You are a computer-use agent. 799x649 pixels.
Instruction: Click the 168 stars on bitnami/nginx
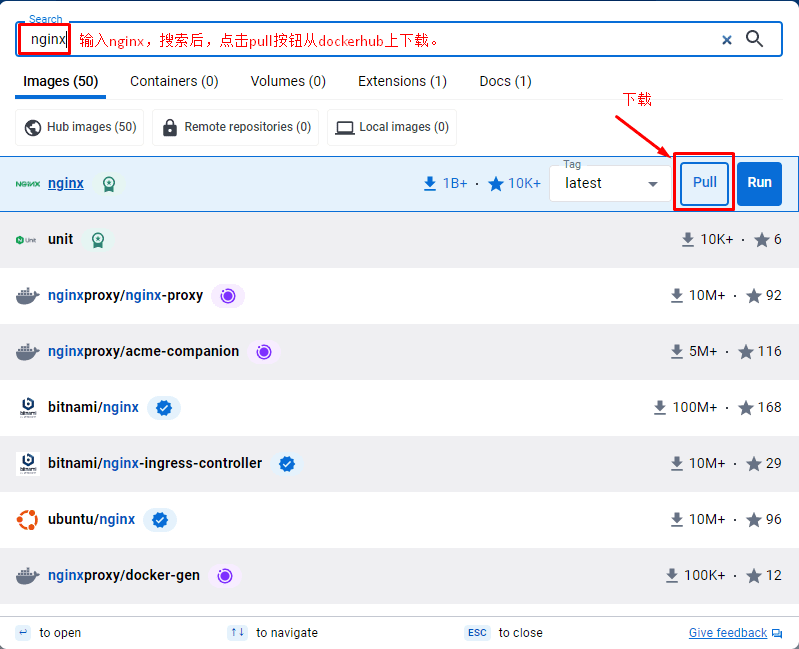pyautogui.click(x=769, y=408)
